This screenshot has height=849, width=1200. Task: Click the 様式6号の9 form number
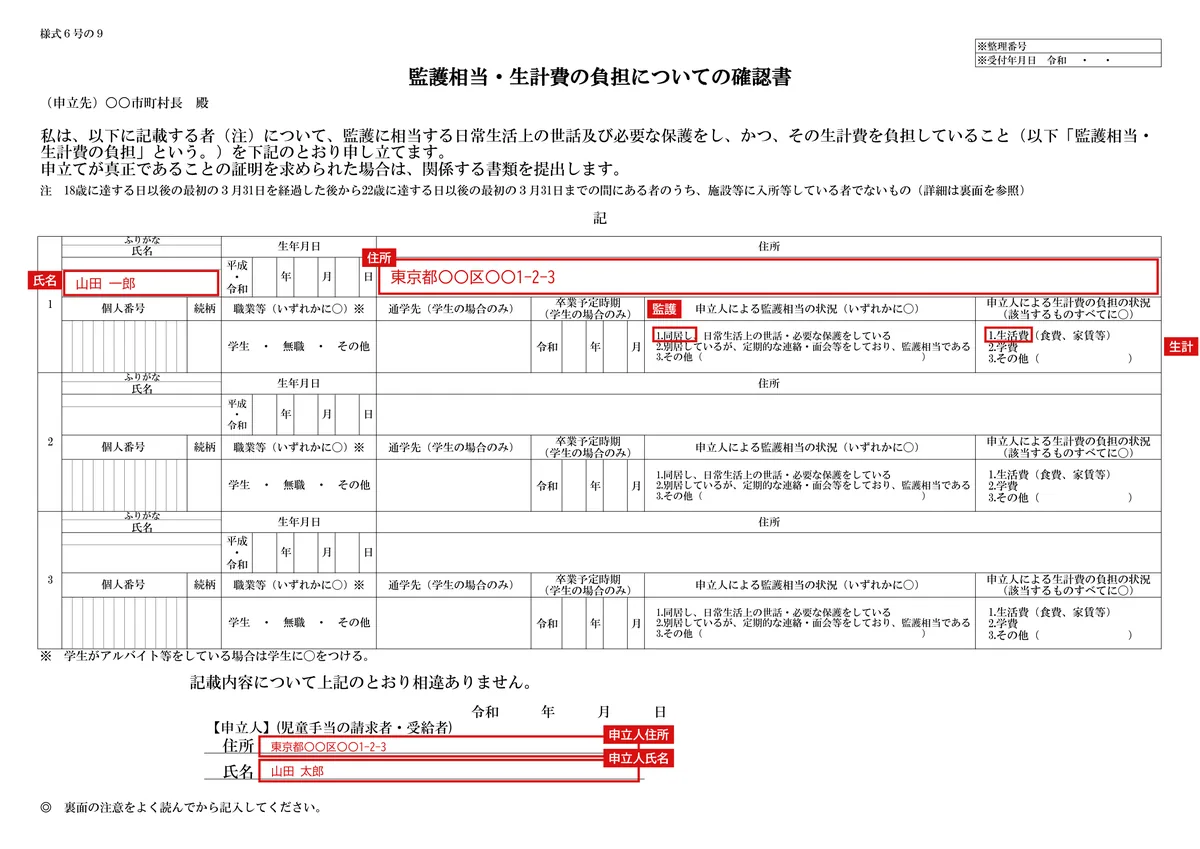(x=71, y=35)
